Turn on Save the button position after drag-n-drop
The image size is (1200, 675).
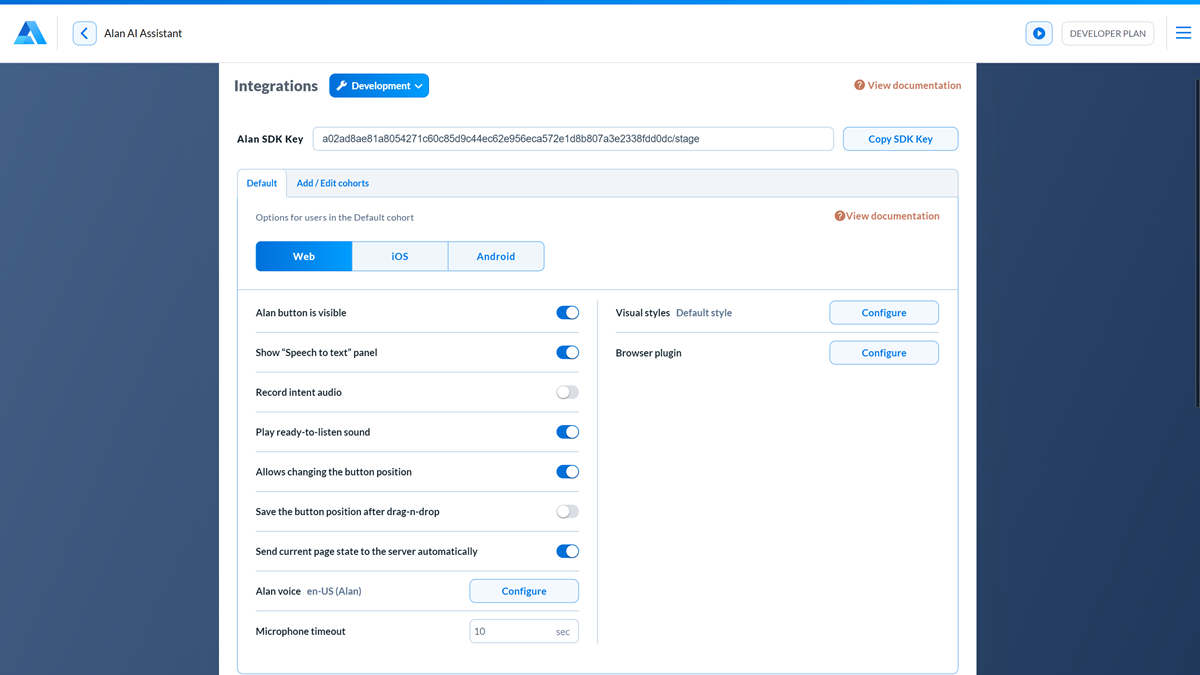567,511
